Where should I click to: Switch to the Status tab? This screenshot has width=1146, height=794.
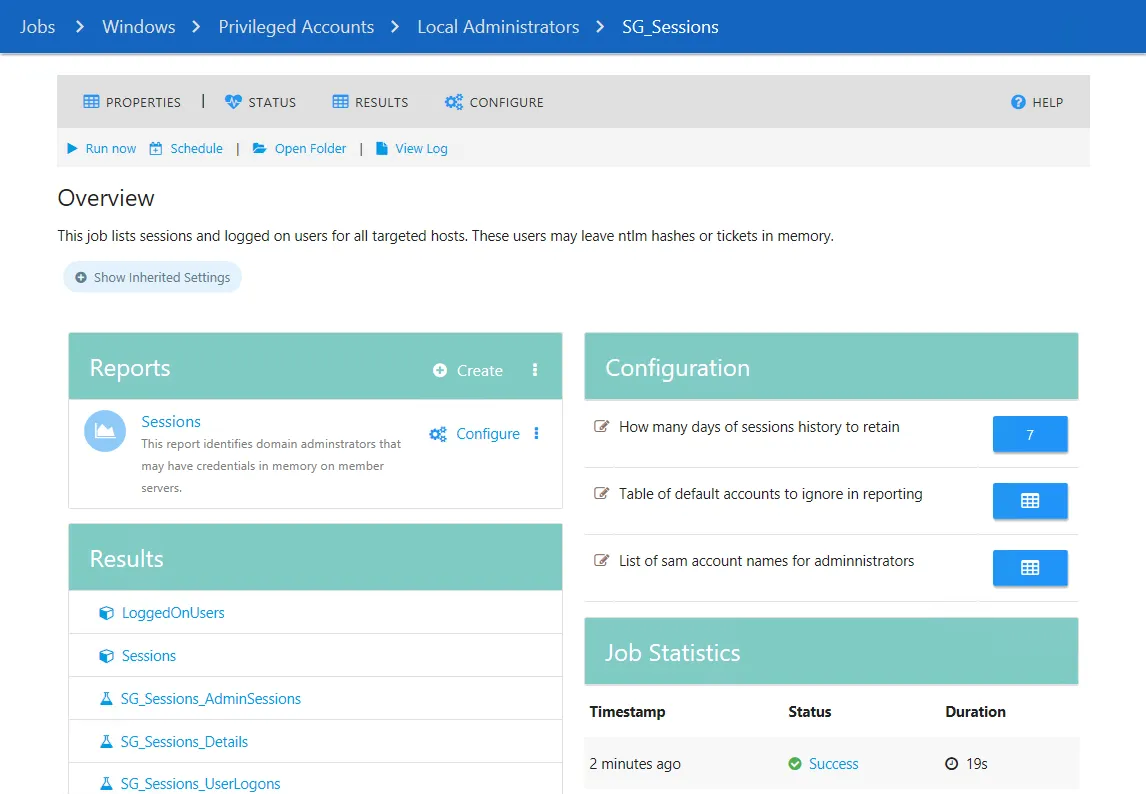point(260,102)
